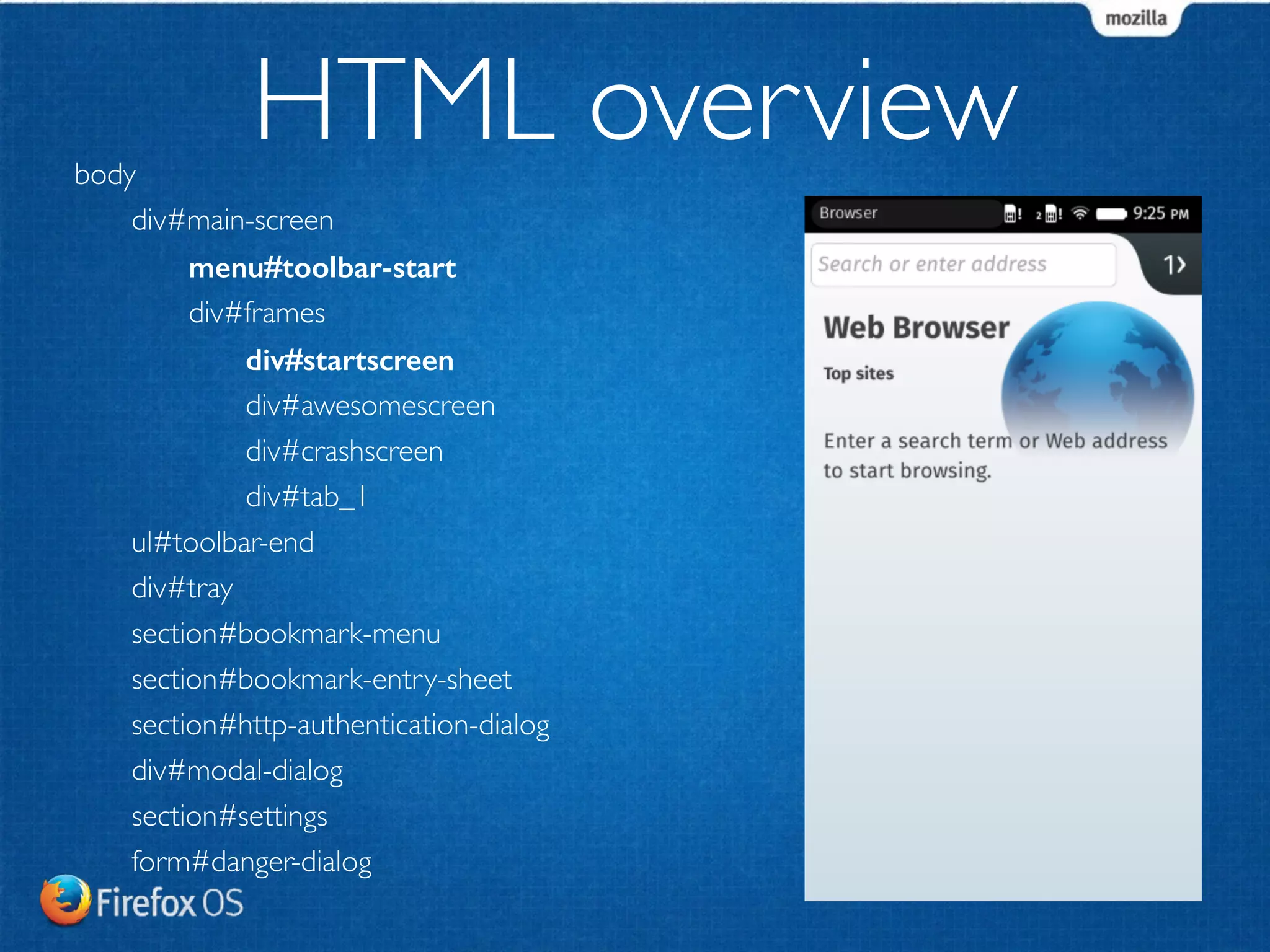Select the section#bookmark-entry-sheet line

321,680
